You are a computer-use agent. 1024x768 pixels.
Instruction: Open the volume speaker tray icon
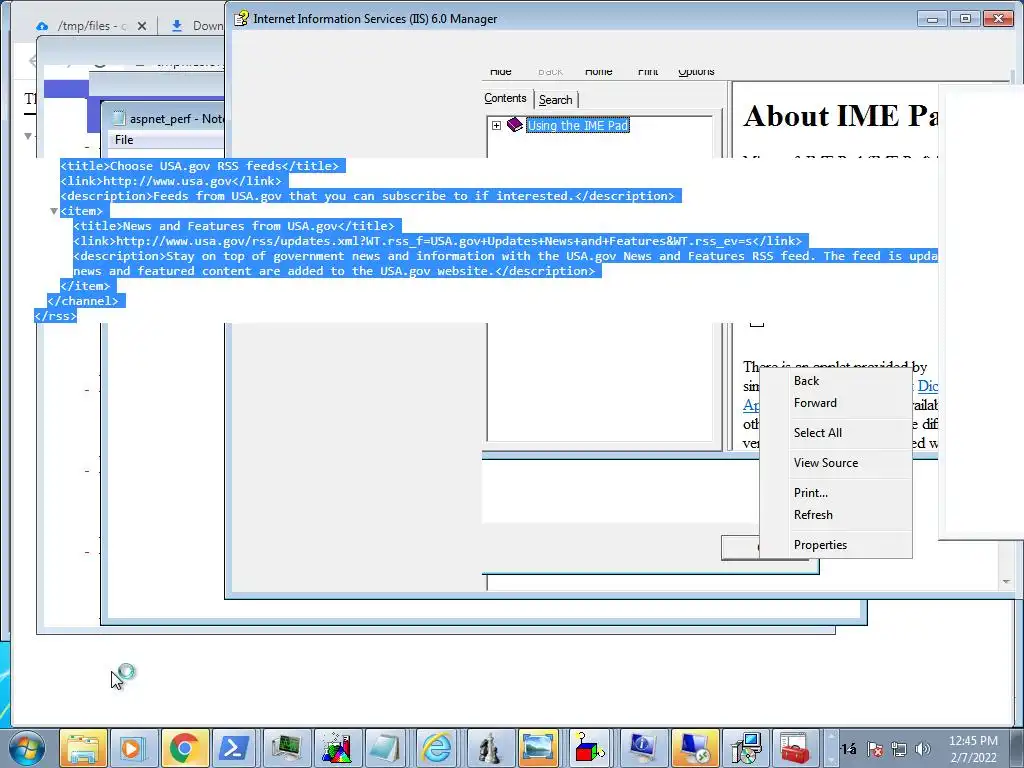pyautogui.click(x=923, y=749)
